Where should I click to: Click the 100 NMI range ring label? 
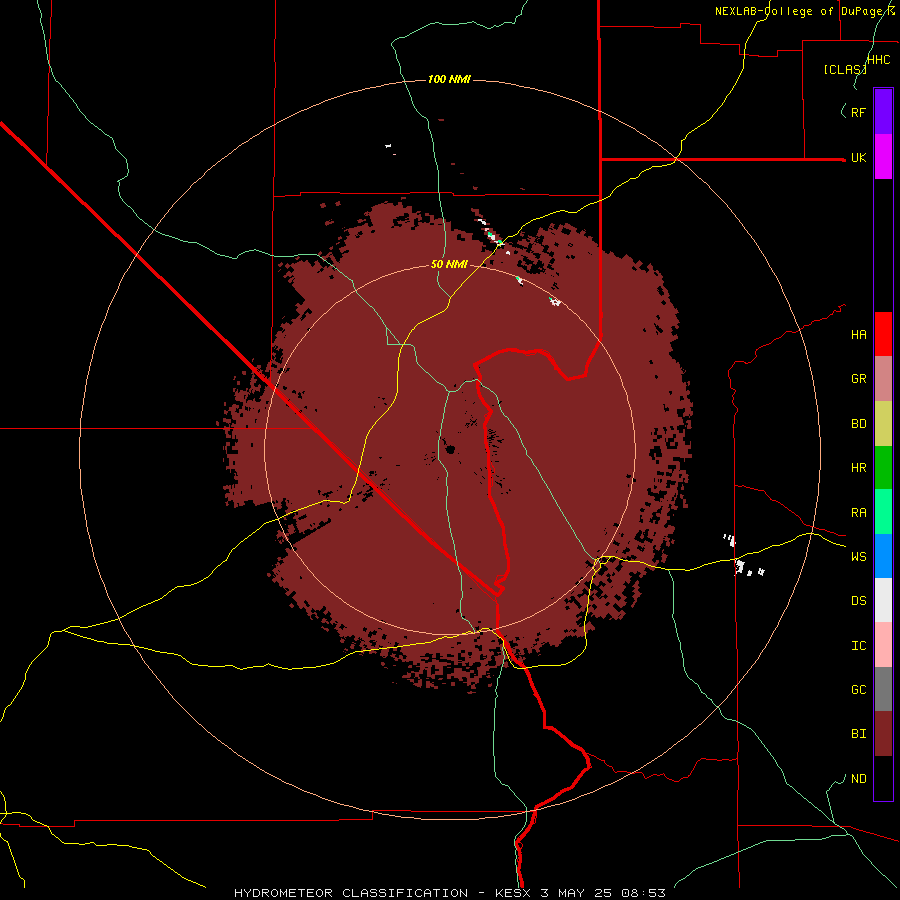click(x=449, y=79)
